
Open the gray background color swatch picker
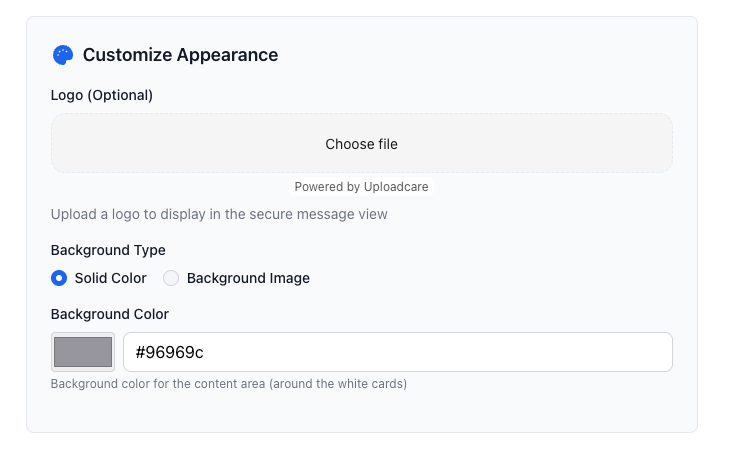(x=83, y=352)
